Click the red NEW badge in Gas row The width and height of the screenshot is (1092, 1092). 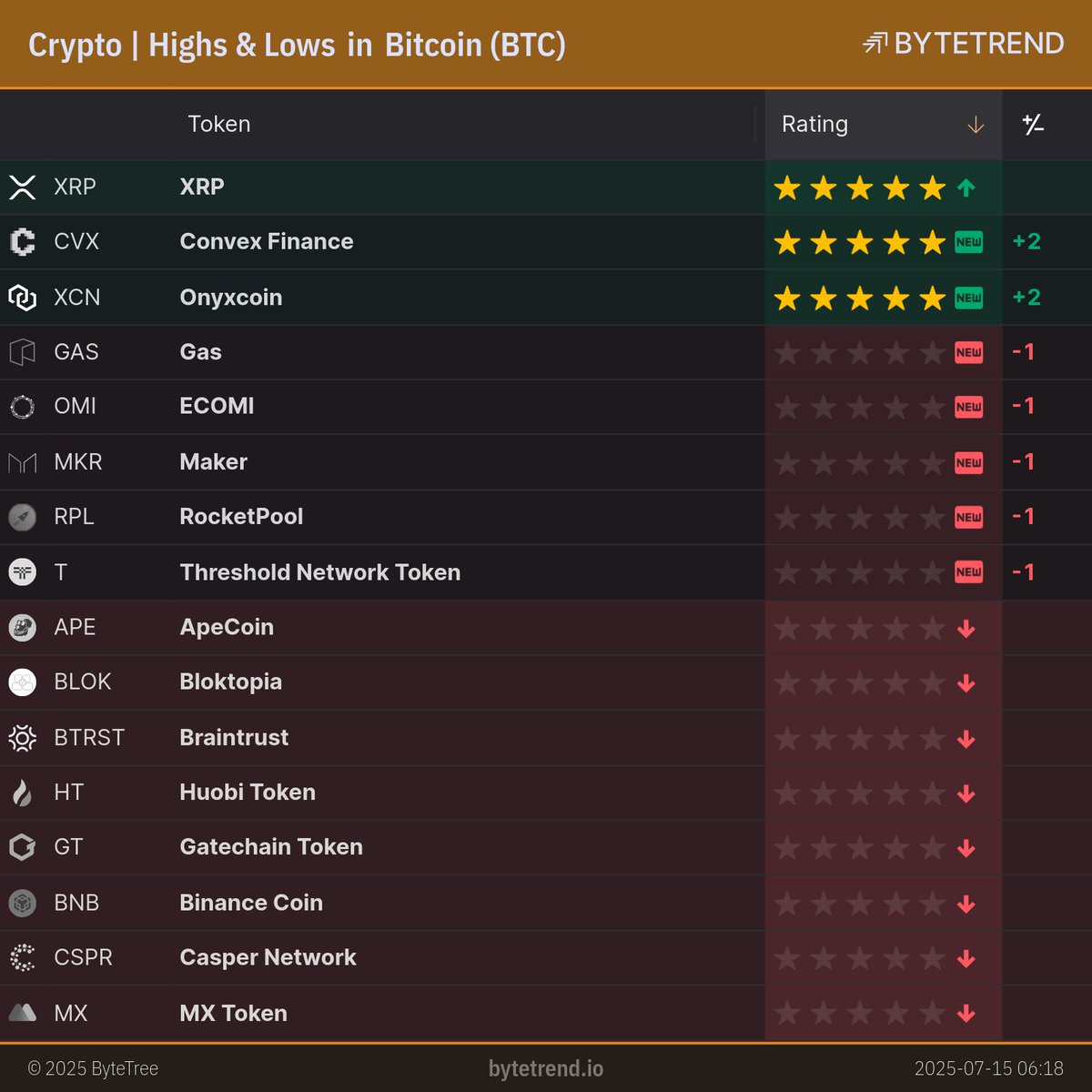(968, 352)
